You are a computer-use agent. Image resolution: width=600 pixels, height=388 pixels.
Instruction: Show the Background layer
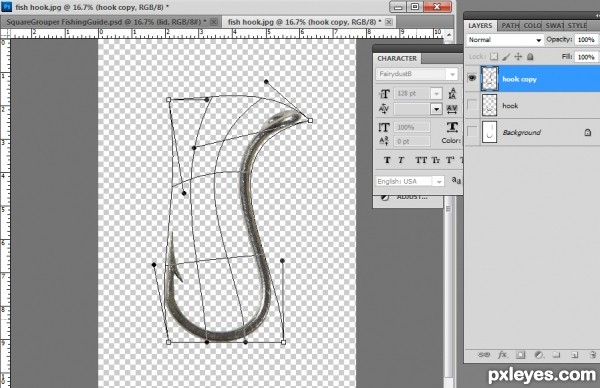point(472,132)
